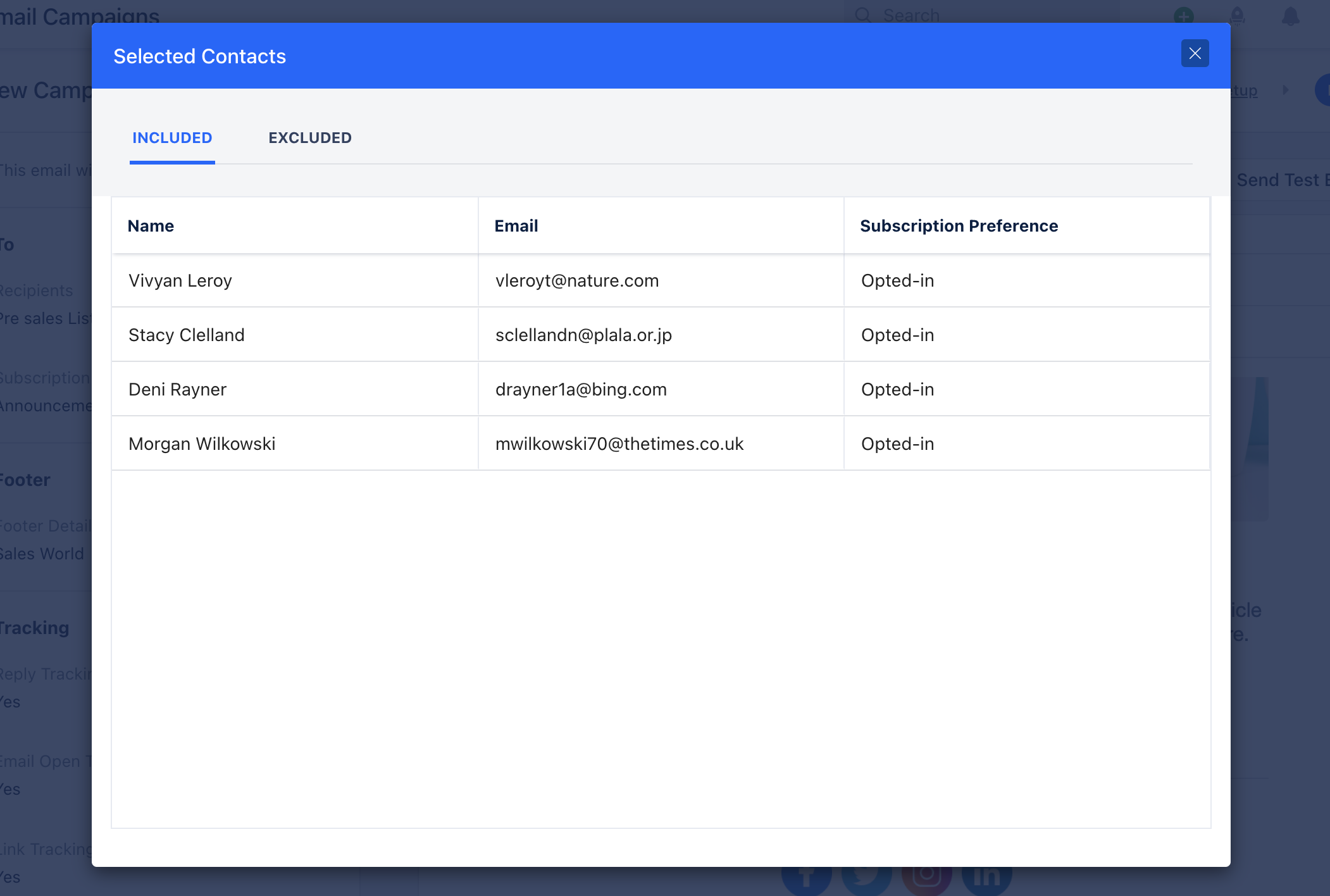
Task: Click email mwilkowski70@thetimes.co.uk
Action: pos(619,444)
